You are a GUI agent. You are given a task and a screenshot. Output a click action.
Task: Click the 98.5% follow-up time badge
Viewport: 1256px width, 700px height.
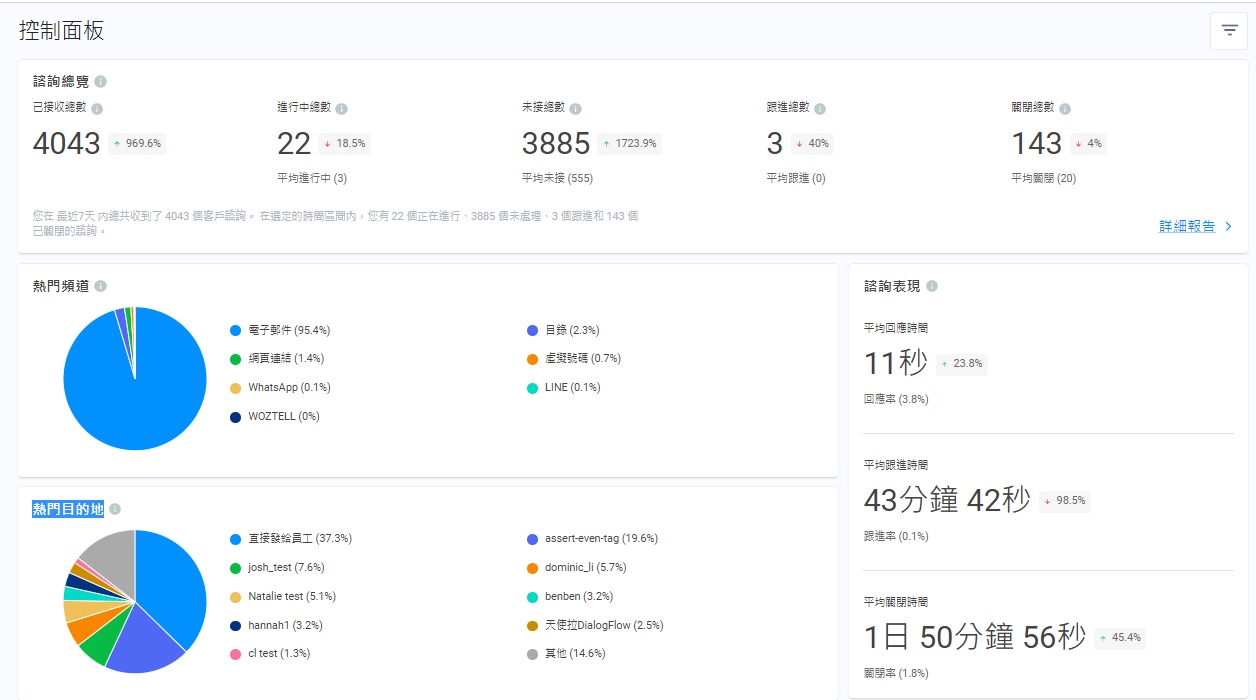coord(1065,501)
